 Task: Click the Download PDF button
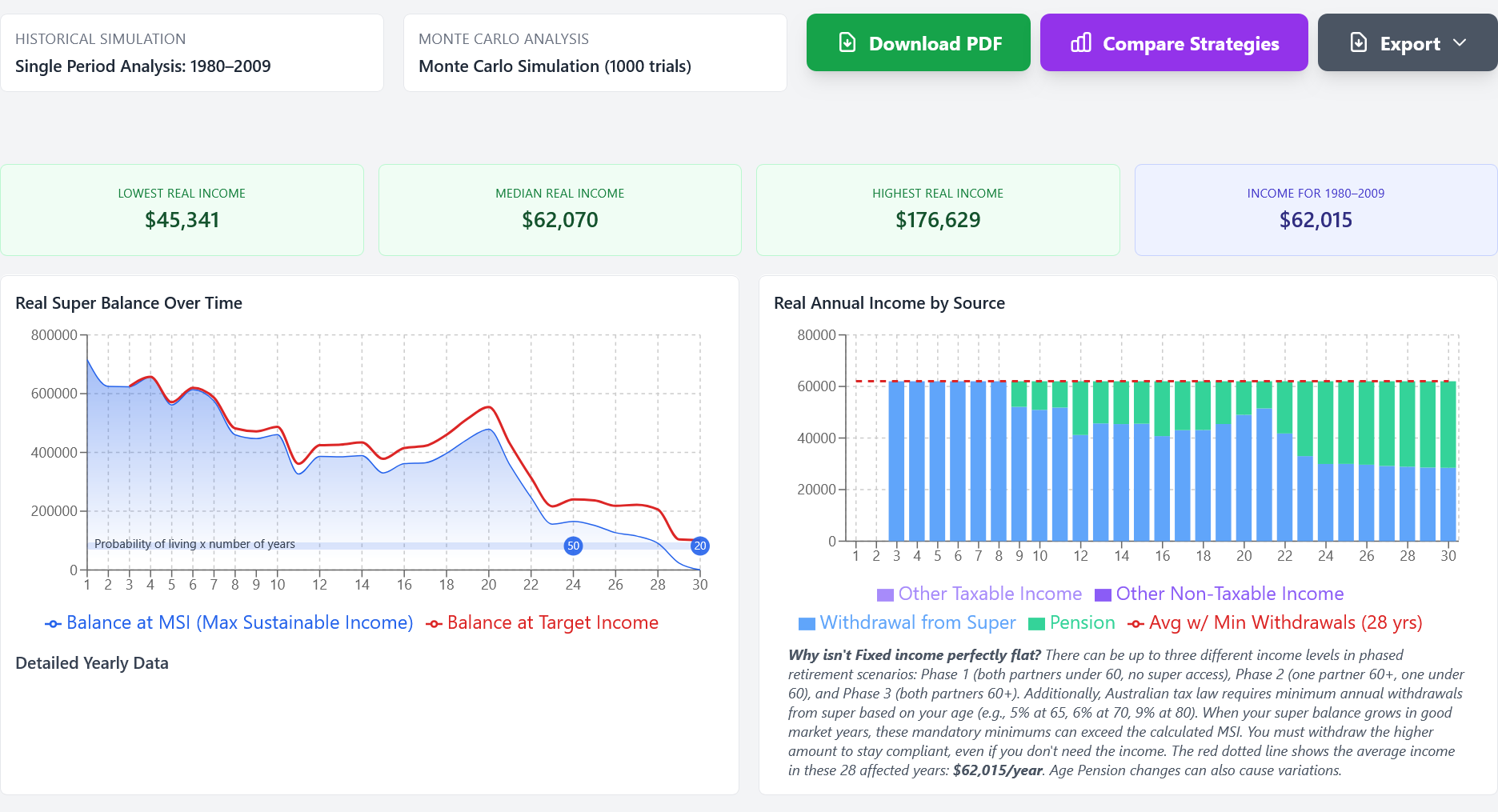pyautogui.click(x=918, y=42)
